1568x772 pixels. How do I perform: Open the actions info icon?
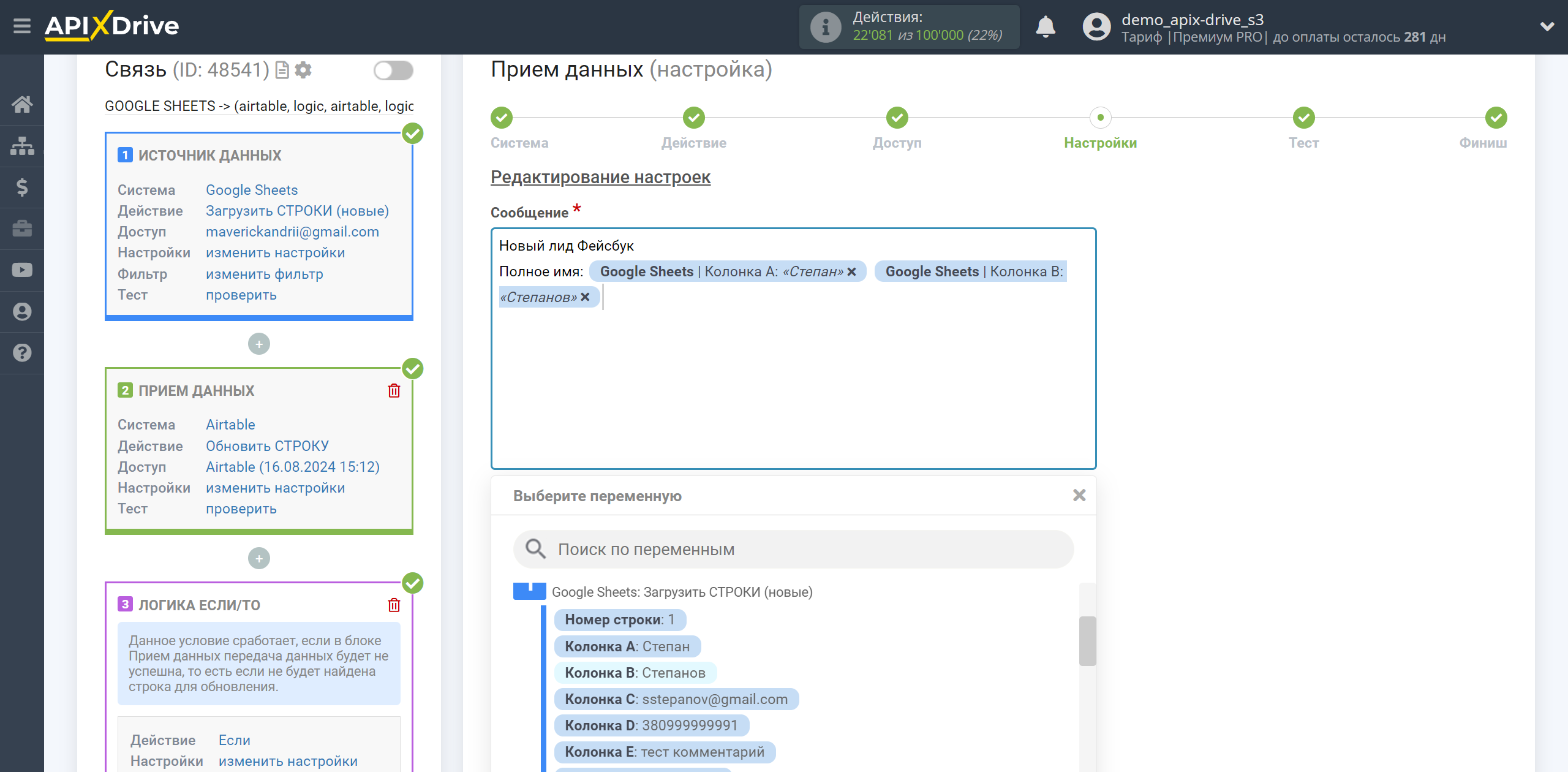(825, 27)
